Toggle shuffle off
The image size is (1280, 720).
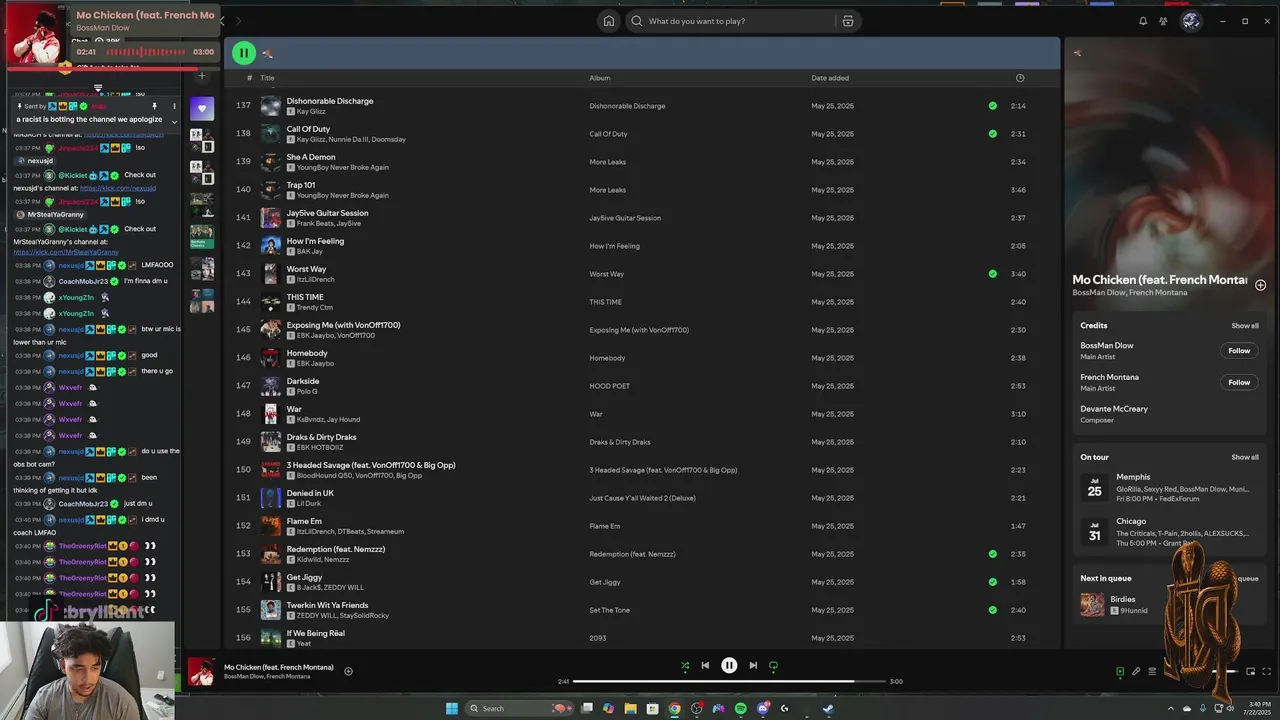(685, 665)
